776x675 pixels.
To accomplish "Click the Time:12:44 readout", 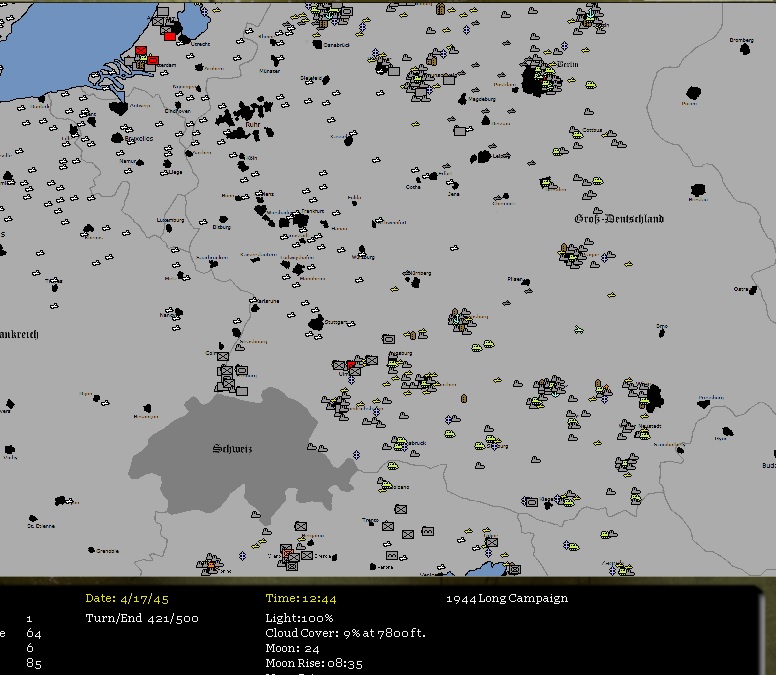I will (301, 598).
